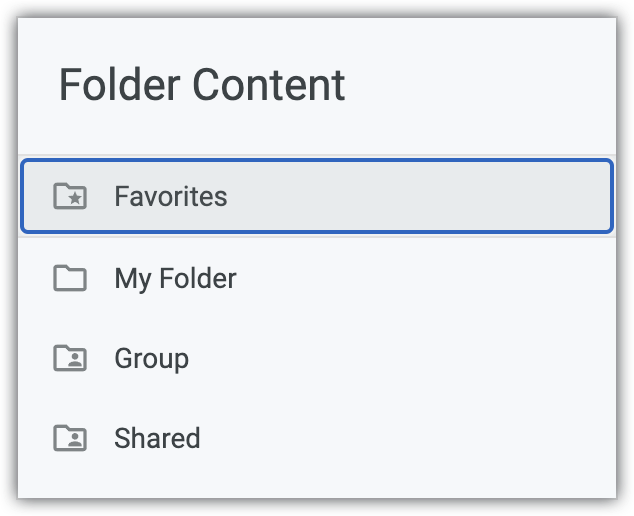Screen dimensions: 634x516
Task: Select the Favorites text label
Action: pyautogui.click(x=171, y=196)
